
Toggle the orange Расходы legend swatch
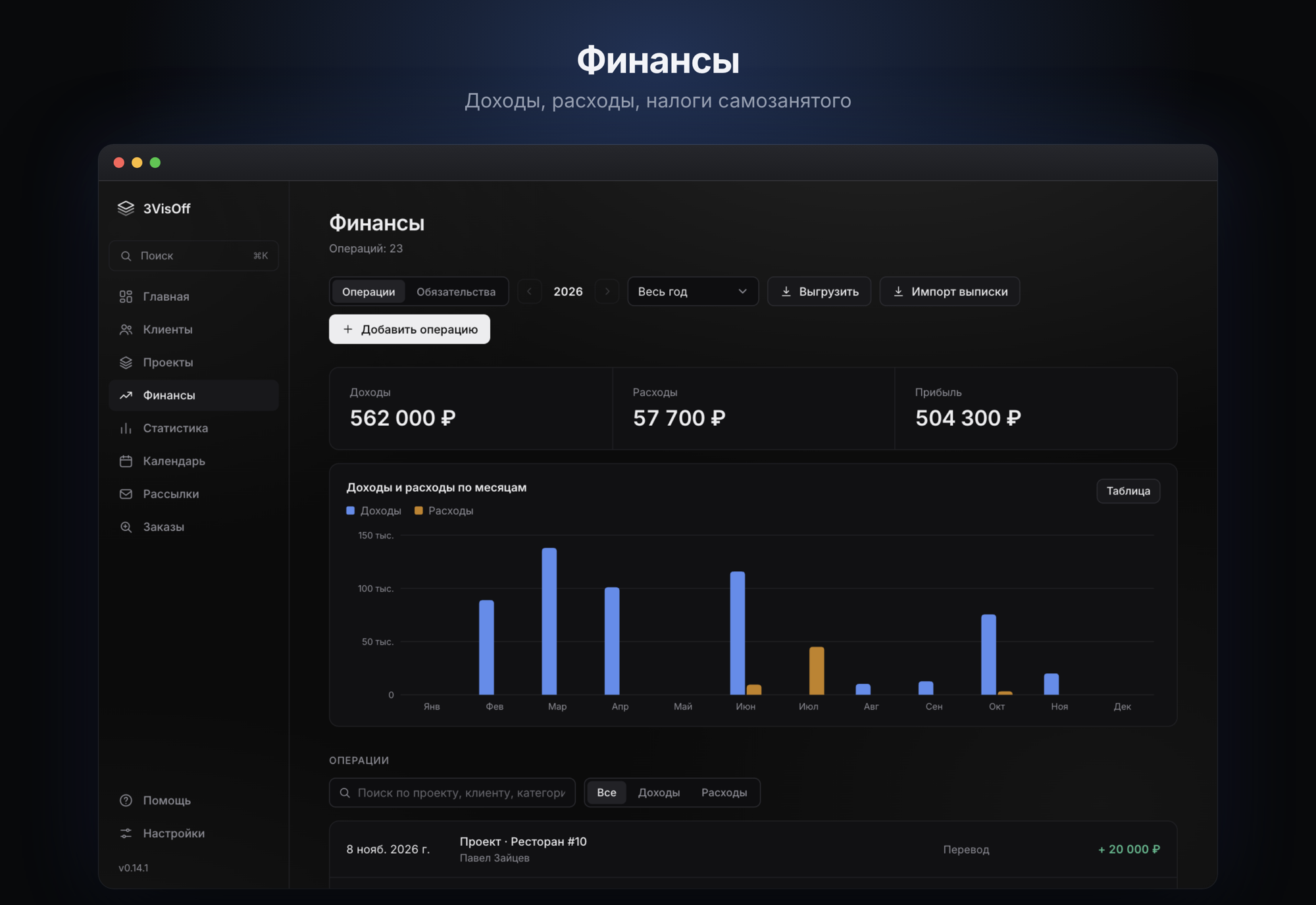[418, 511]
